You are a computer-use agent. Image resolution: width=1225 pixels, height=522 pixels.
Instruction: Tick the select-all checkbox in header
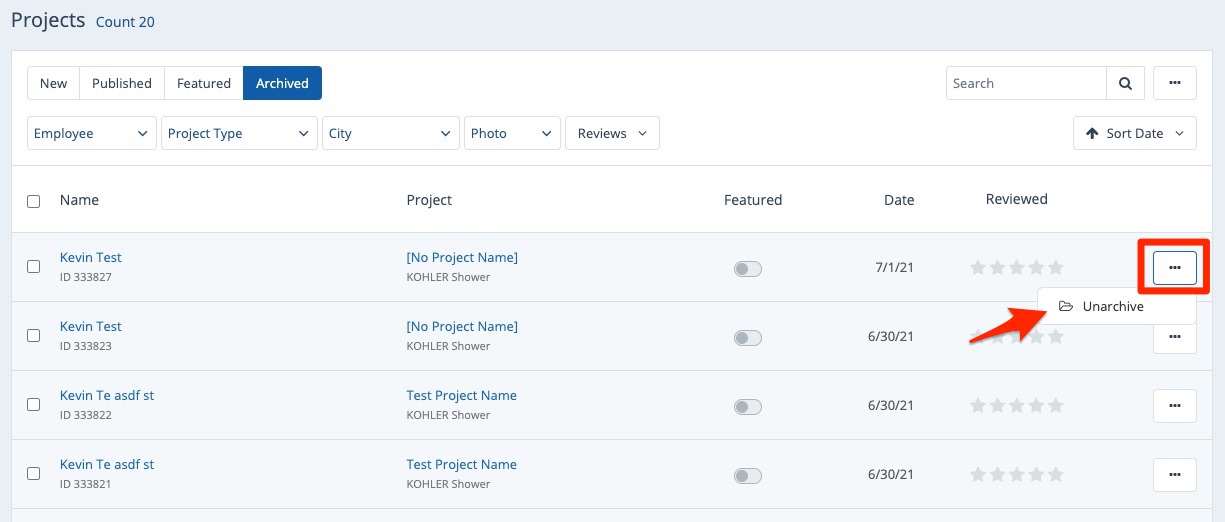[x=34, y=201]
